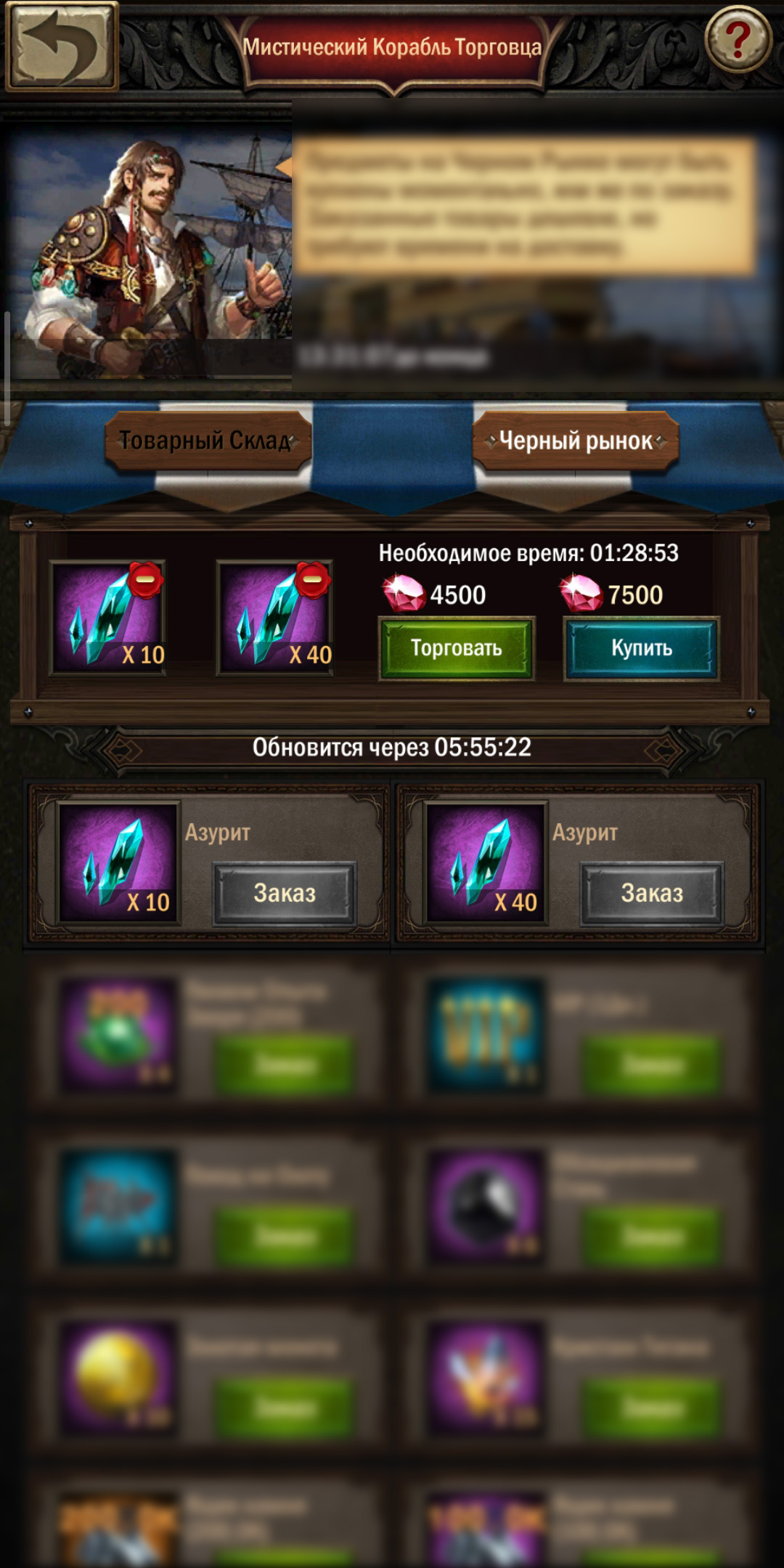Tap the ruby gem icon next to 7500
784x1568 pixels.
[581, 592]
